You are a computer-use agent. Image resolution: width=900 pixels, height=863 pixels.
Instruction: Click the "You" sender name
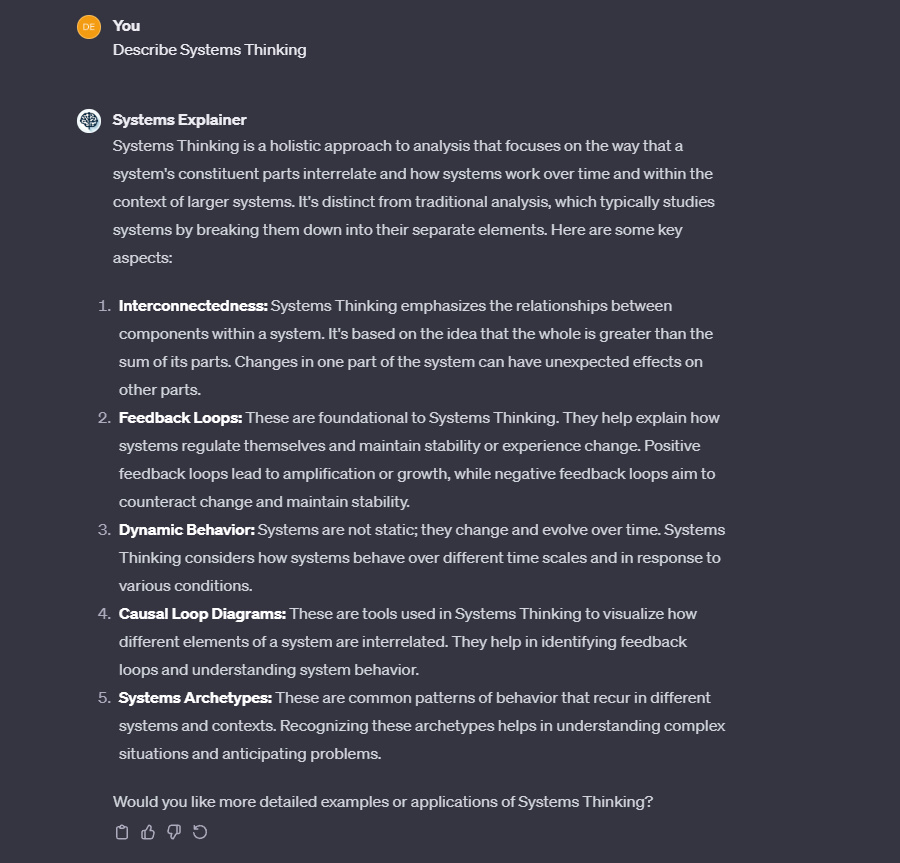pos(127,25)
